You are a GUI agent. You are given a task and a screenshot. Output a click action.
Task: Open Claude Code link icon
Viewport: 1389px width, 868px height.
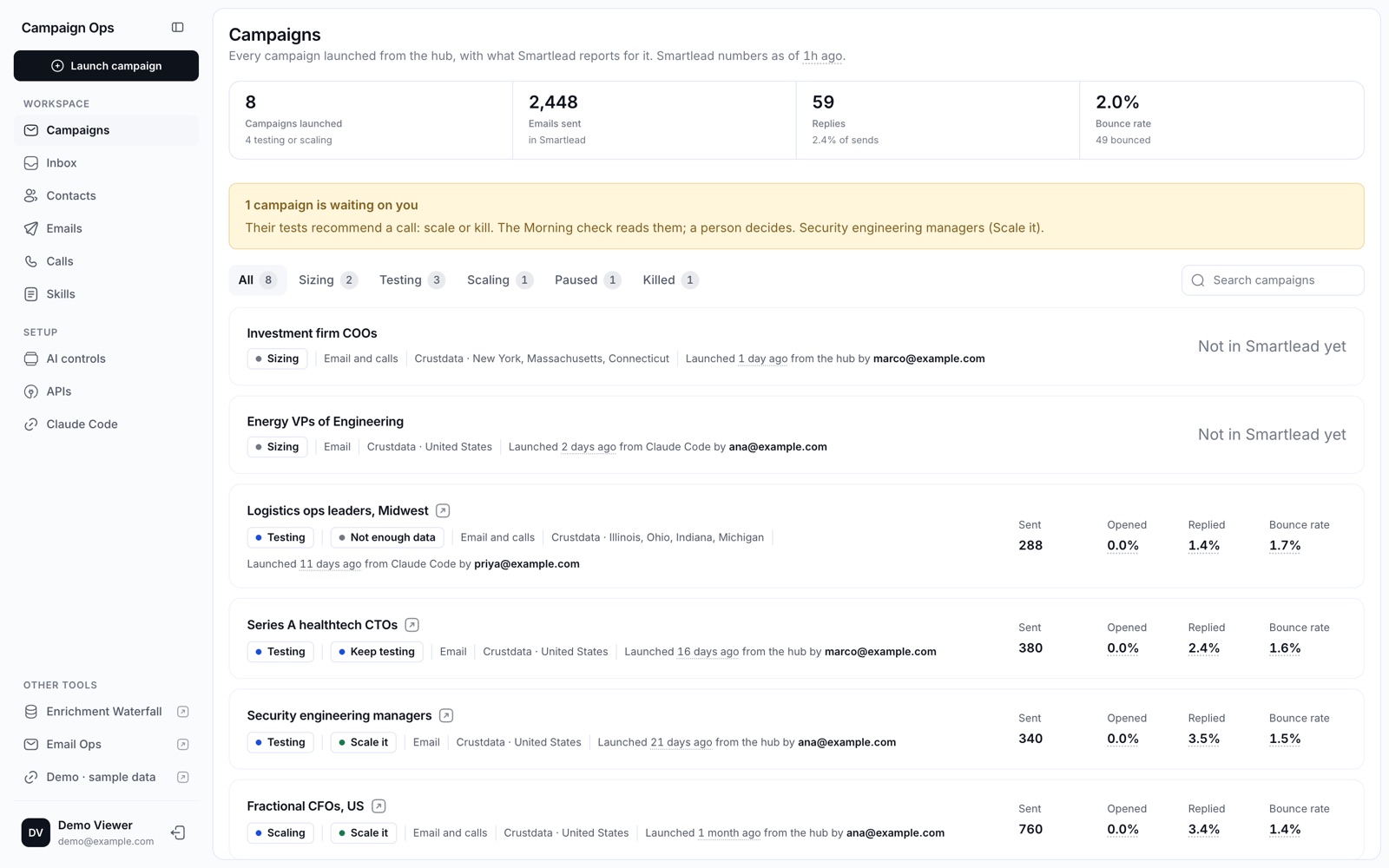pyautogui.click(x=31, y=424)
